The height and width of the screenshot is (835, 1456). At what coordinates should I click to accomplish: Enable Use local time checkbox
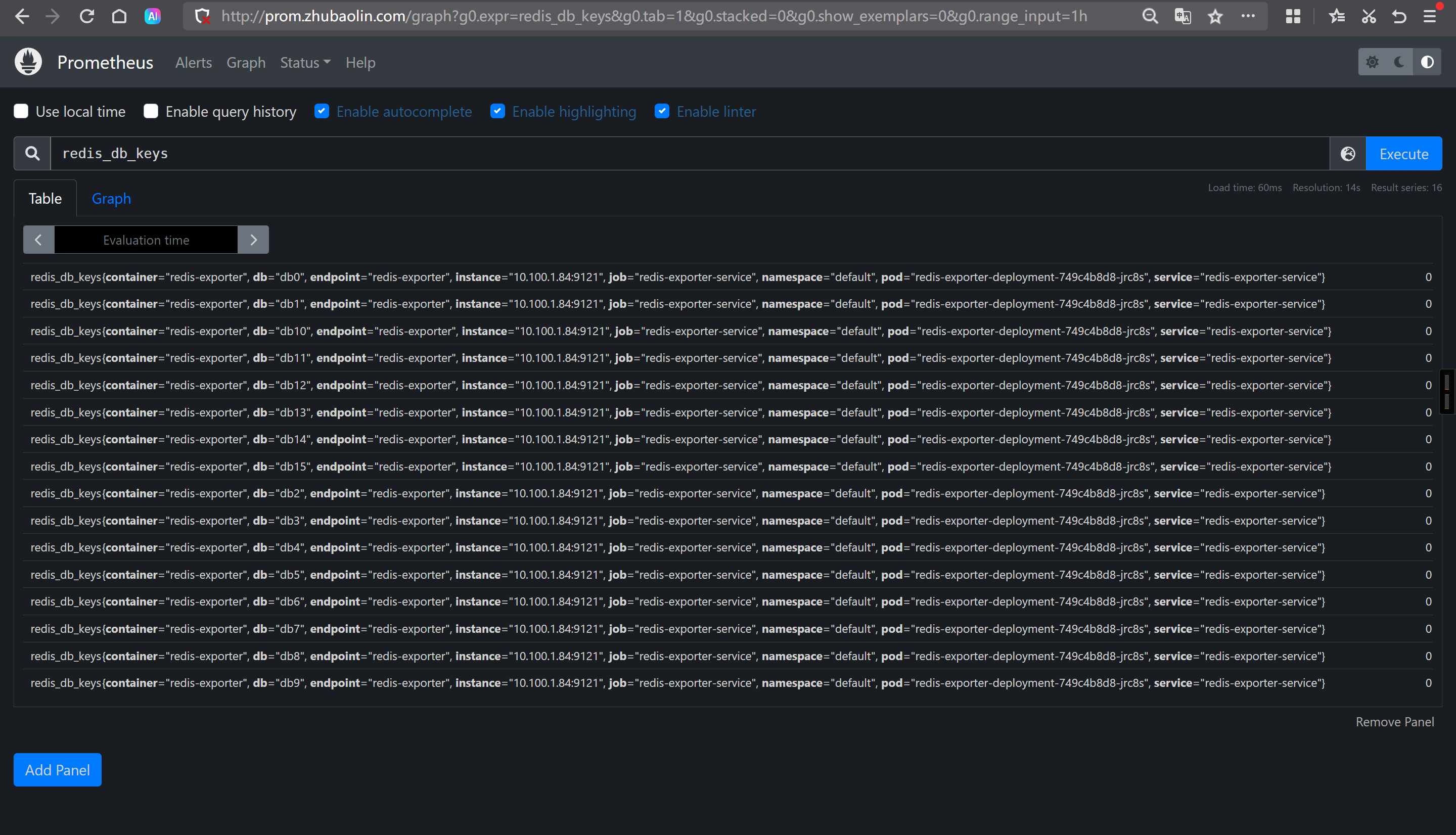click(21, 111)
